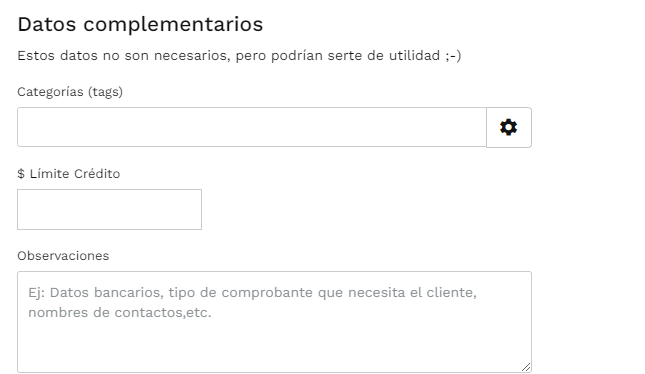Focus the Observaciones text area
The image size is (645, 374).
coord(274,322)
